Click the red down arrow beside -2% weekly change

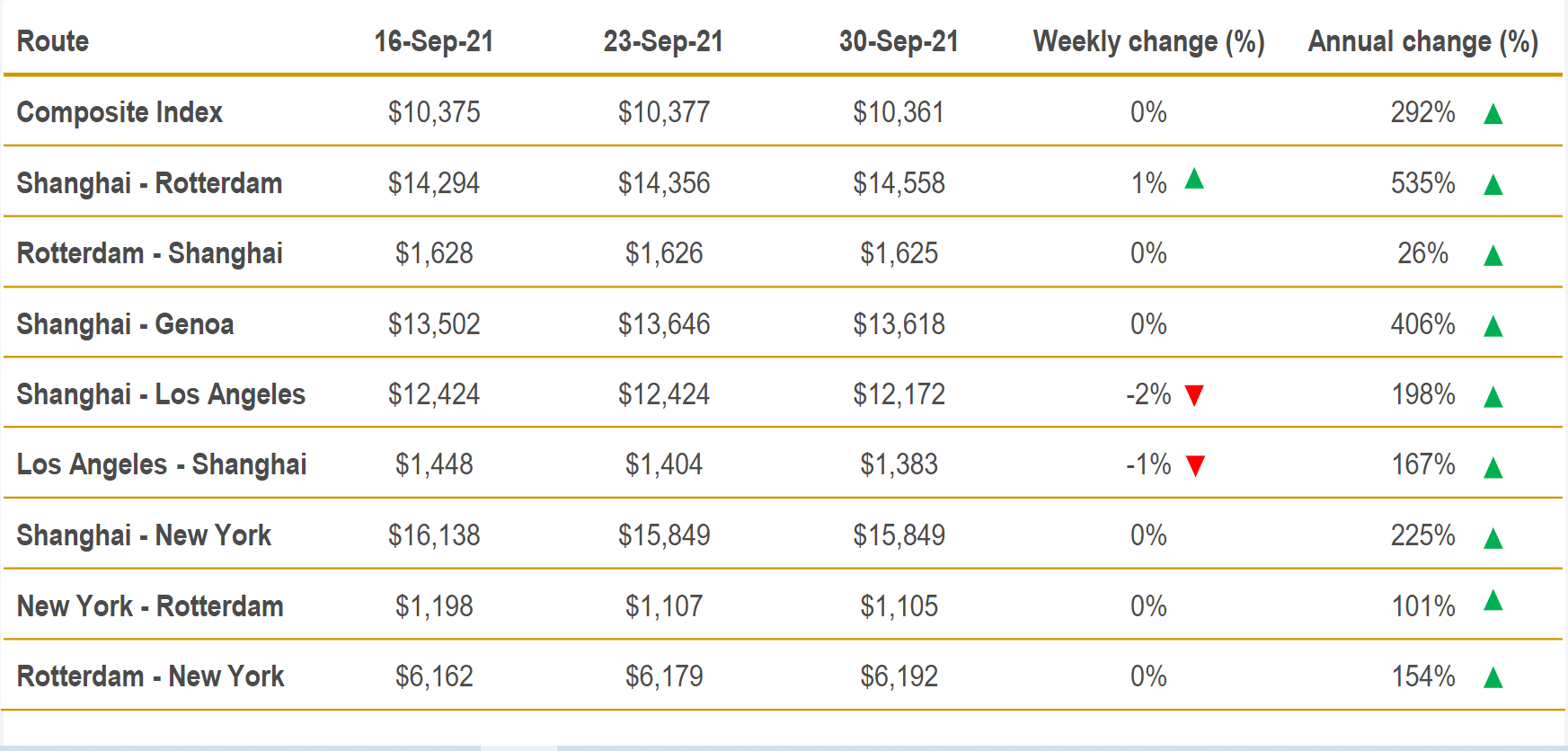1194,395
